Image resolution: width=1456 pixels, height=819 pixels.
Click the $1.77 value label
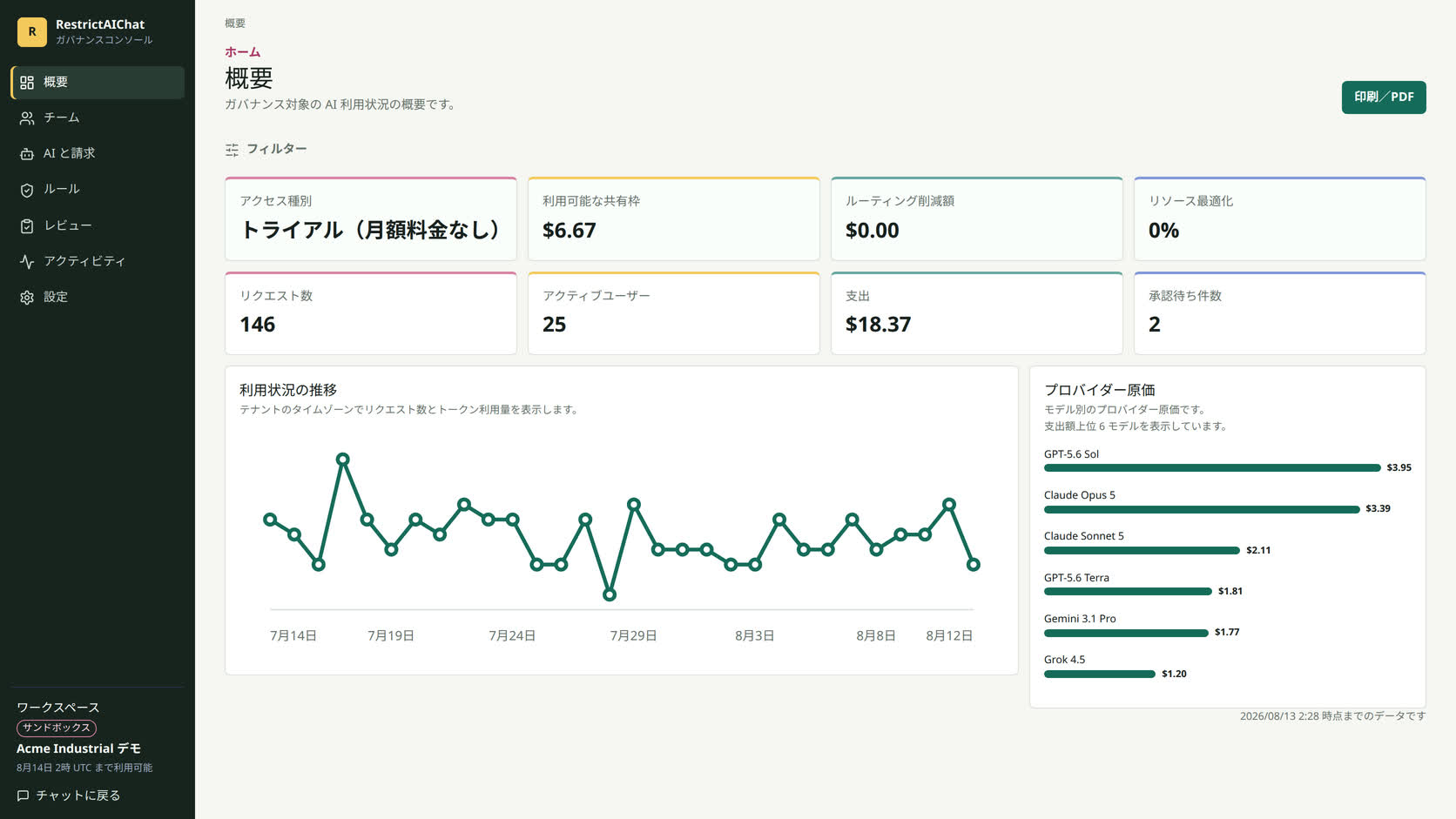tap(1227, 633)
